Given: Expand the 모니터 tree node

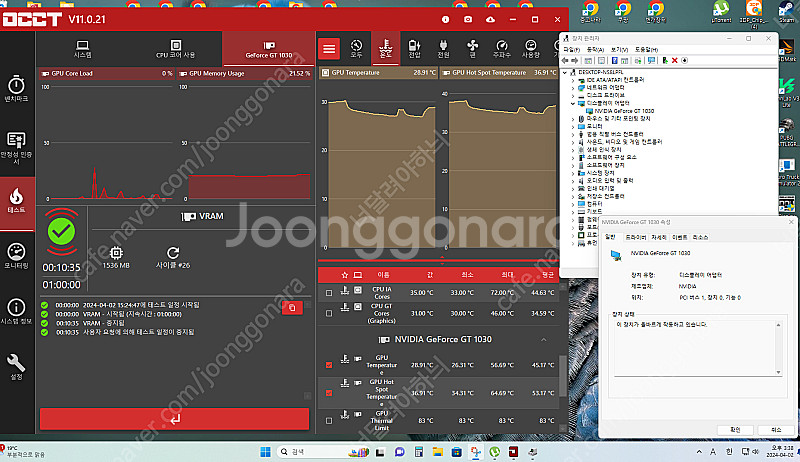Looking at the screenshot, I should click(572, 126).
